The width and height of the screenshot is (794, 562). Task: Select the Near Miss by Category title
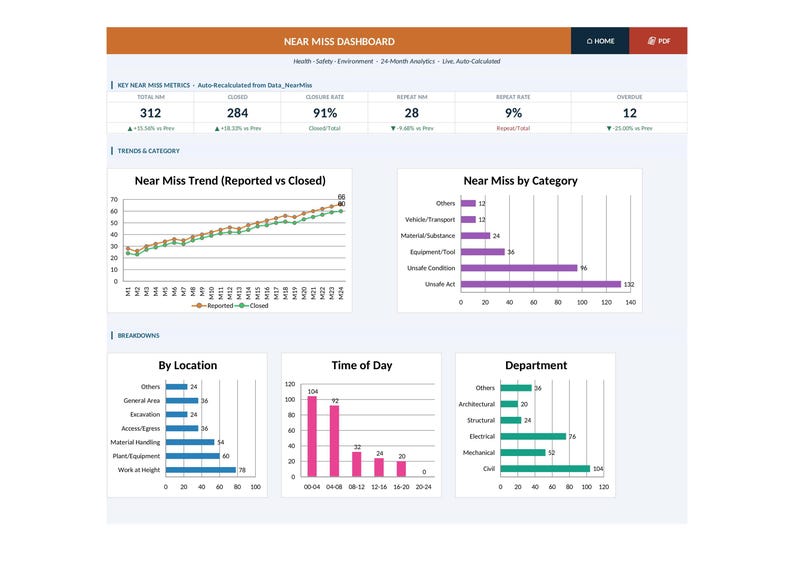[x=520, y=181]
